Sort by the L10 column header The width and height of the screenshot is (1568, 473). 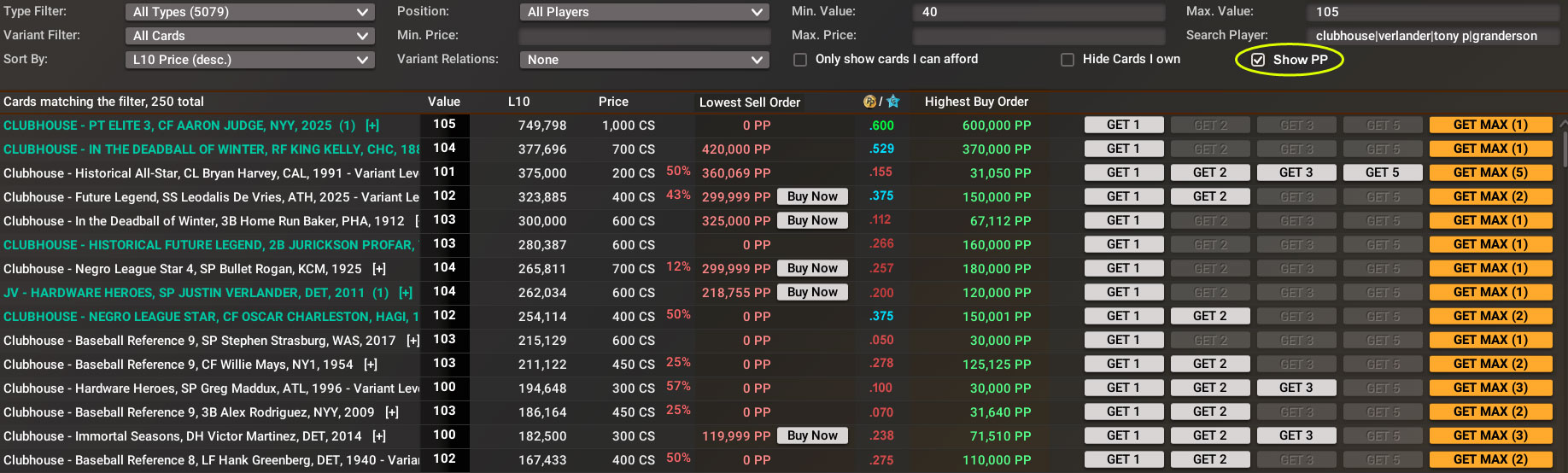(518, 102)
